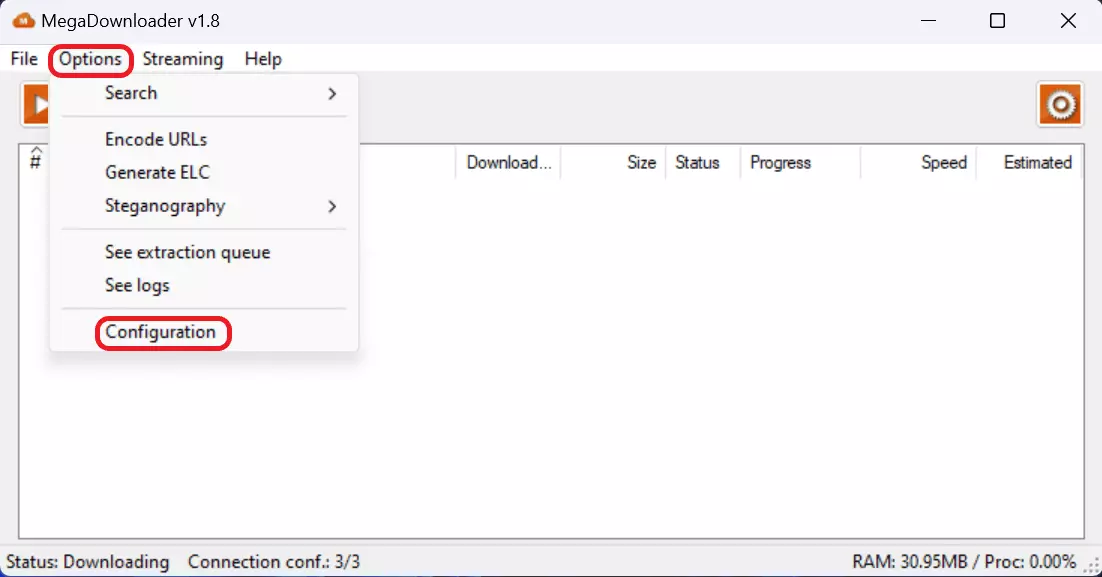Sort by the # column header

point(35,162)
